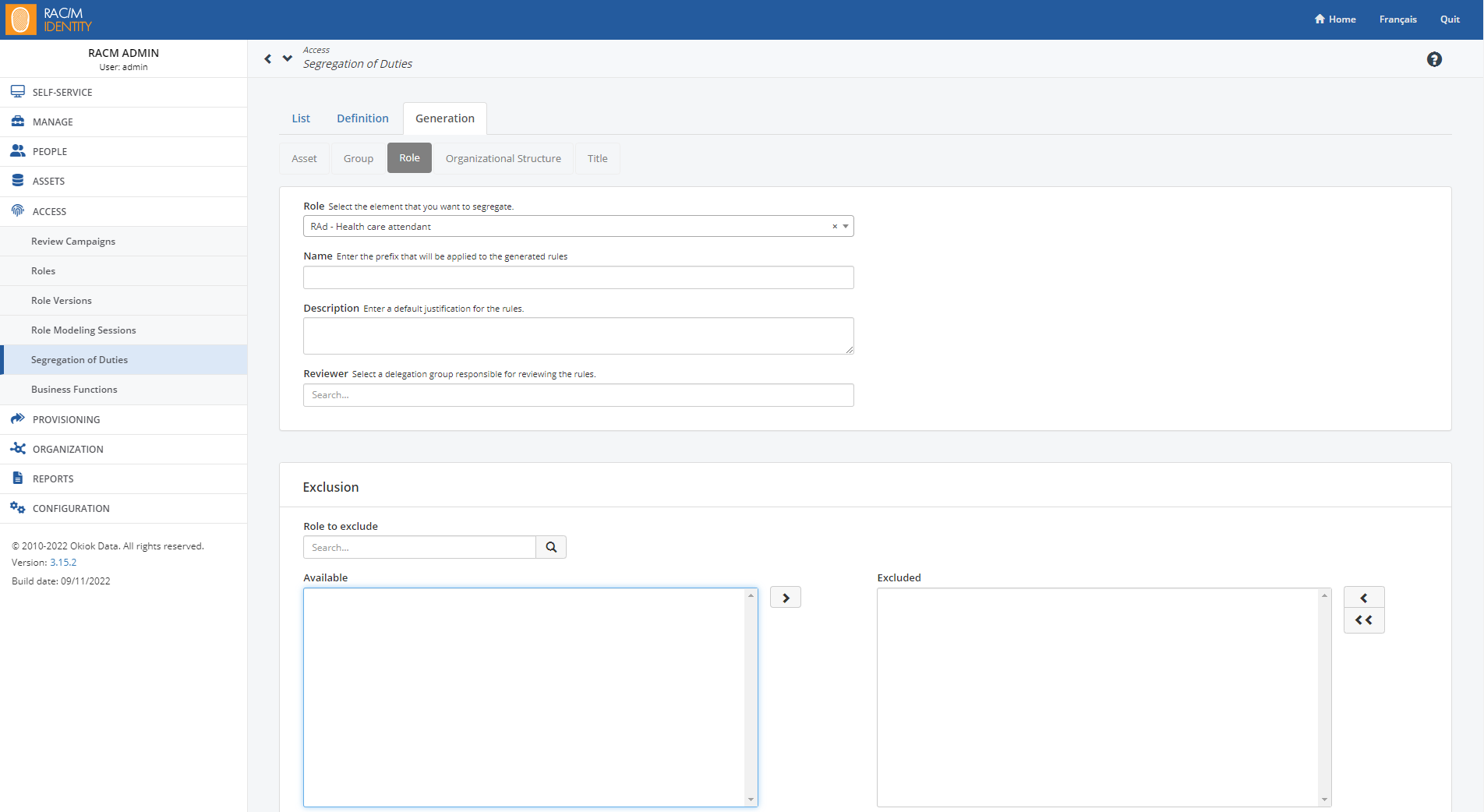Expand PEOPLE menu

124,151
